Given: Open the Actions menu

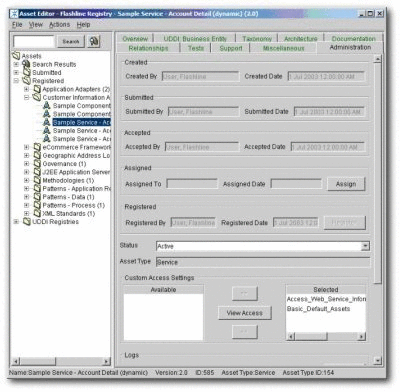Looking at the screenshot, I should [59, 25].
